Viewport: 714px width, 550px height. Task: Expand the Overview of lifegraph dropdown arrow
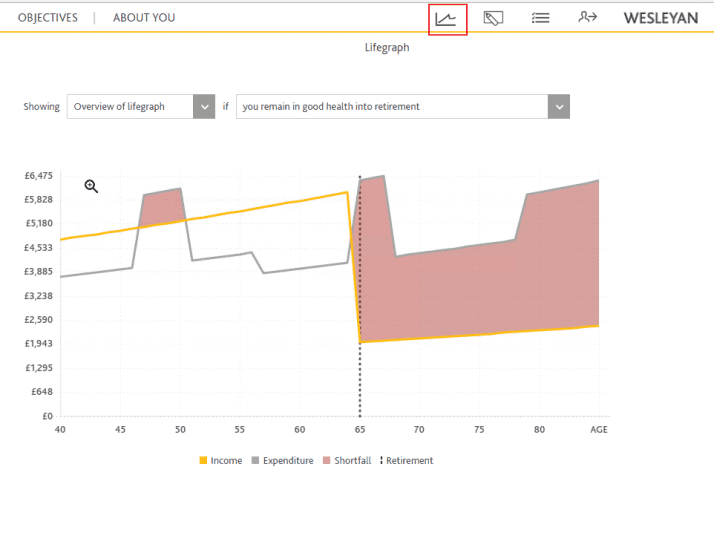point(204,107)
